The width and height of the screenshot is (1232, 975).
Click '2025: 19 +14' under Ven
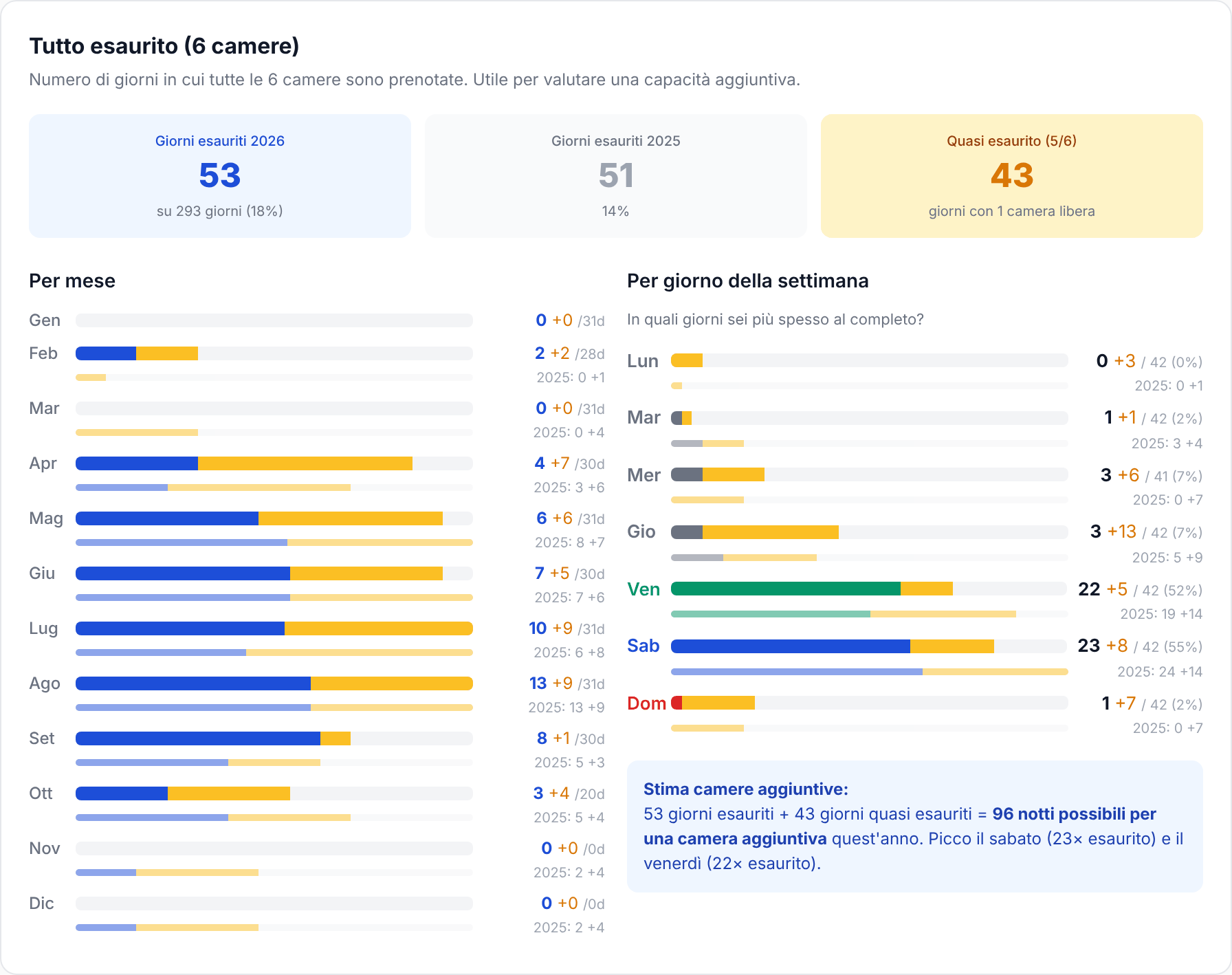click(1161, 614)
